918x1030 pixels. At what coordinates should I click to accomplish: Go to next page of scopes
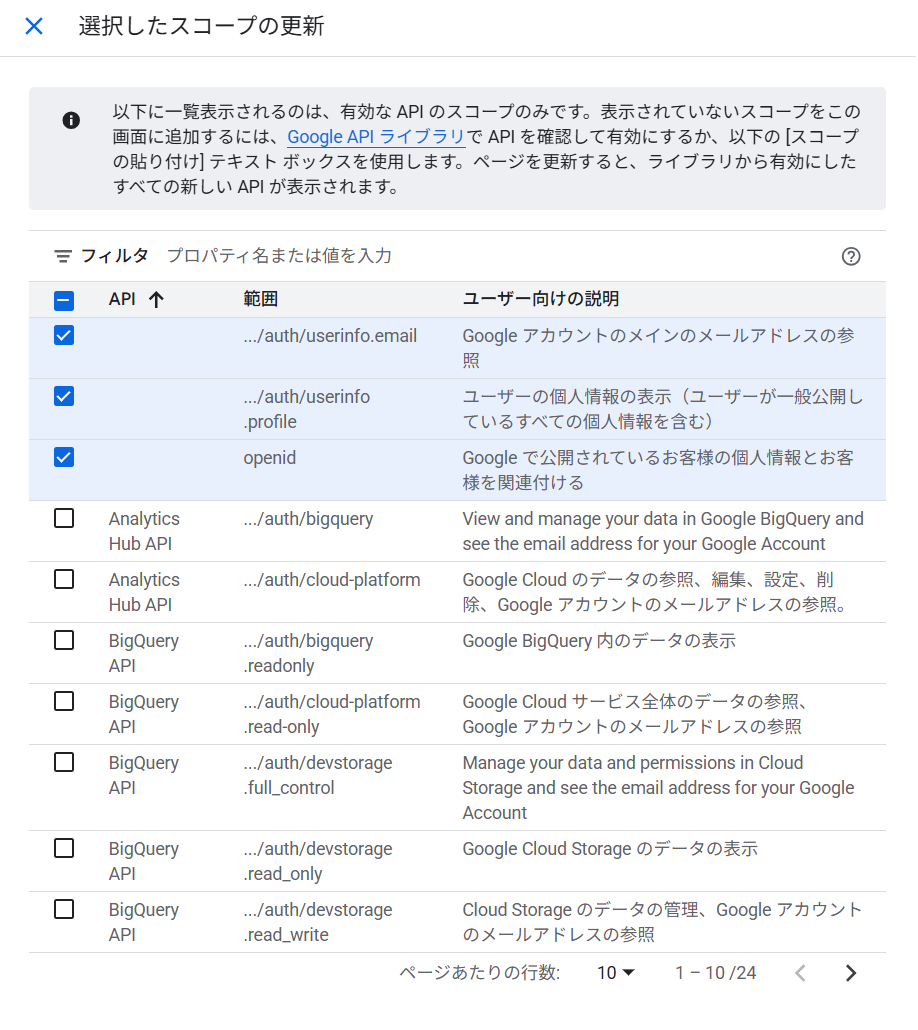tap(851, 973)
